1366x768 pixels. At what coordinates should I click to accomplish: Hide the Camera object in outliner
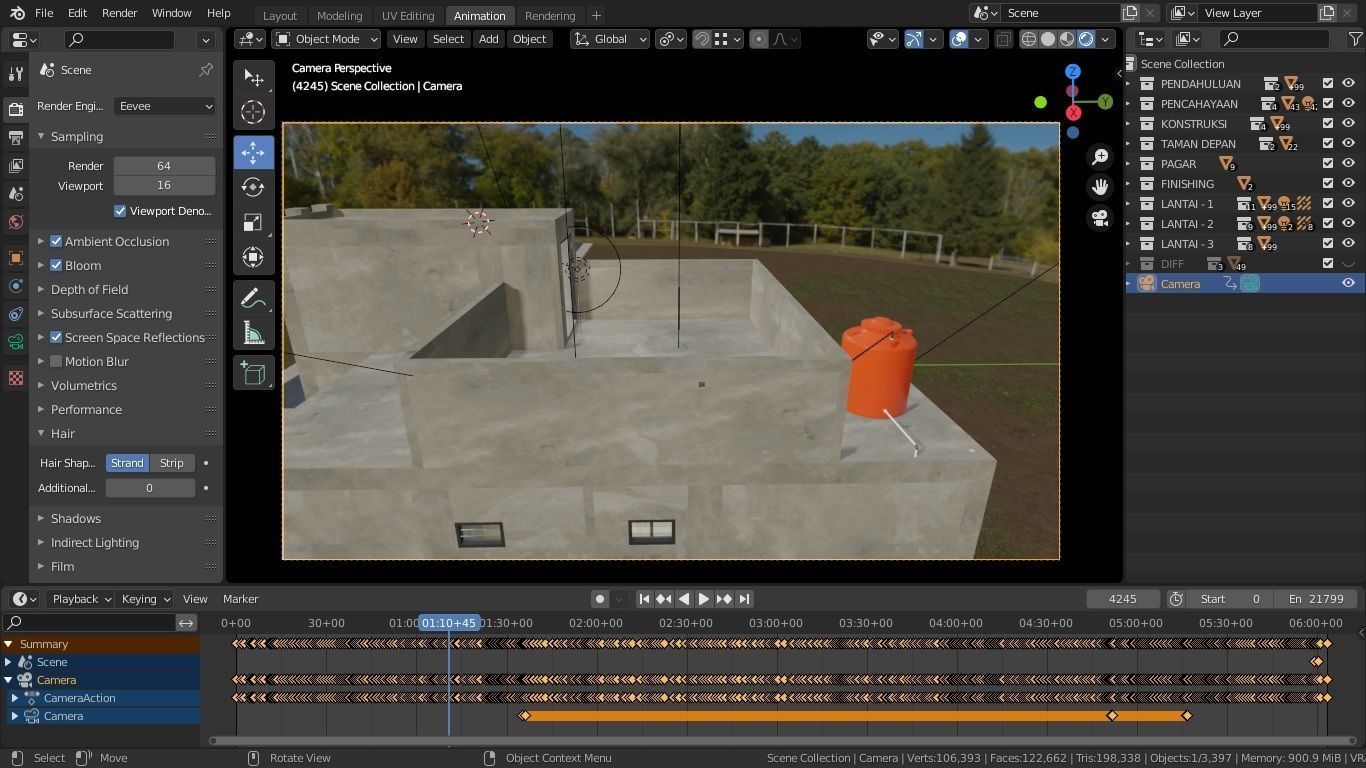click(x=1348, y=284)
